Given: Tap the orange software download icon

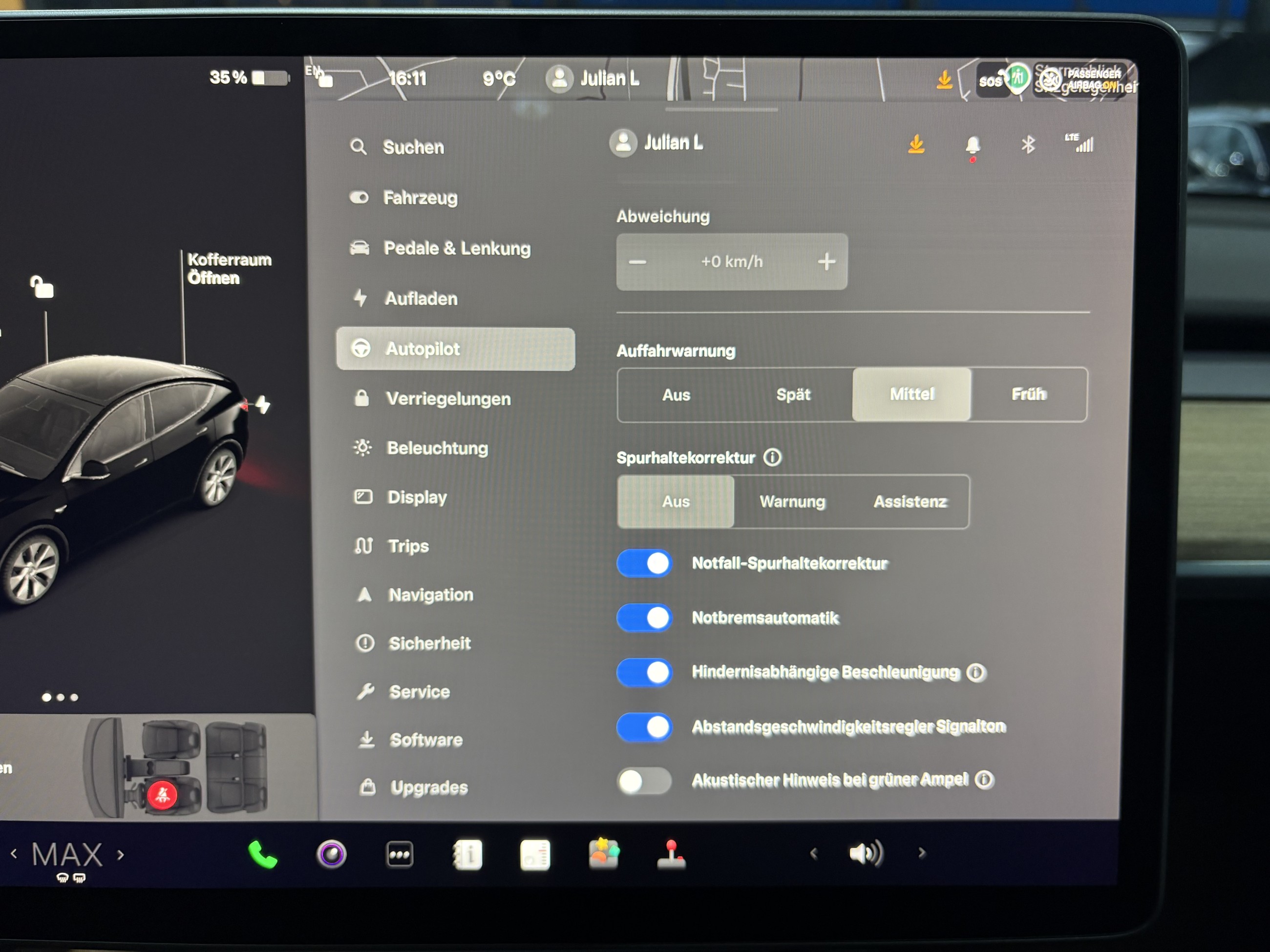Looking at the screenshot, I should pos(916,144).
